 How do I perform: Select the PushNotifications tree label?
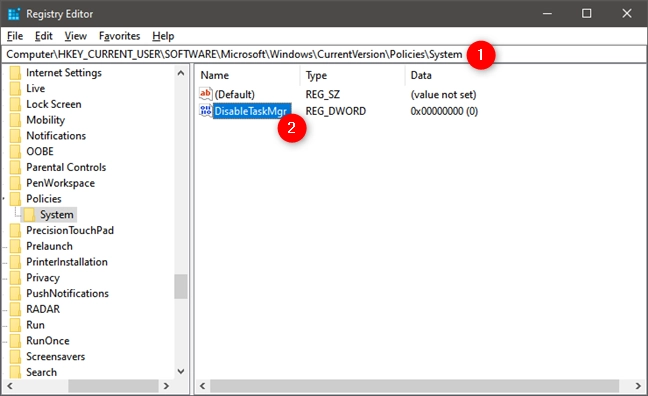[x=67, y=293]
